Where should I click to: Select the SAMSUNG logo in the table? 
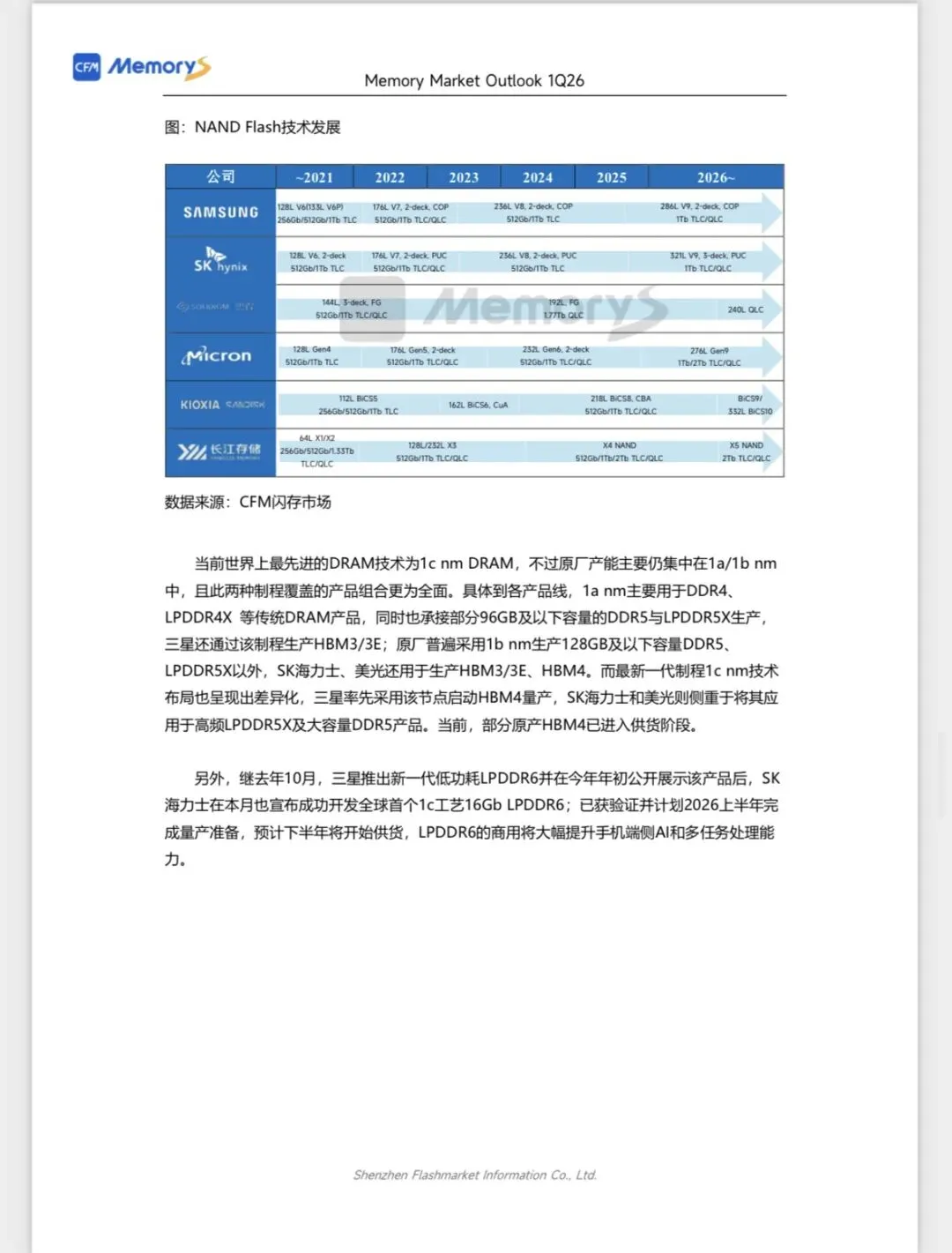pos(219,212)
